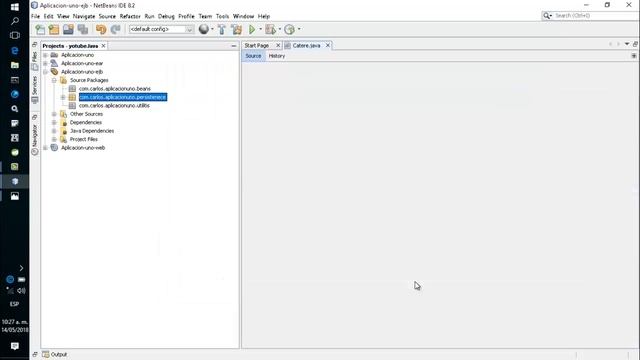Image resolution: width=640 pixels, height=360 pixels.
Task: Click the New File toolbar icon
Action: [x=40, y=29]
